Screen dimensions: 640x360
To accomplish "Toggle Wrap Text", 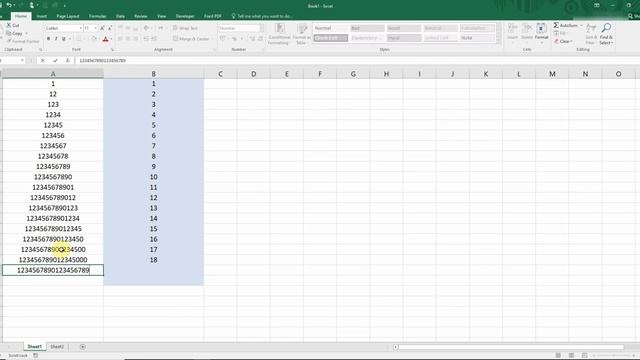I will pyautogui.click(x=185, y=28).
